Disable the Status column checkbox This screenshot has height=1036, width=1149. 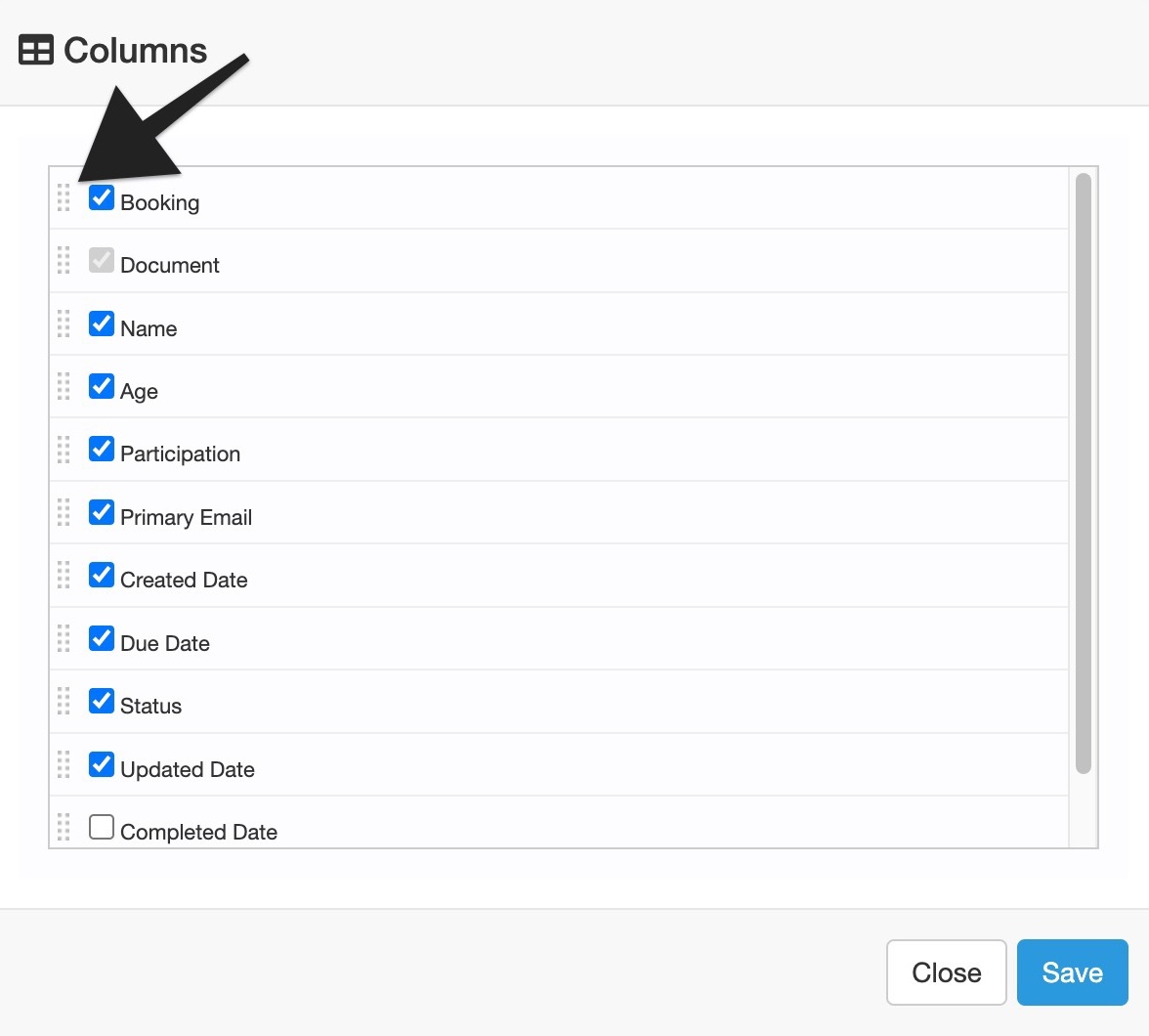coord(102,701)
